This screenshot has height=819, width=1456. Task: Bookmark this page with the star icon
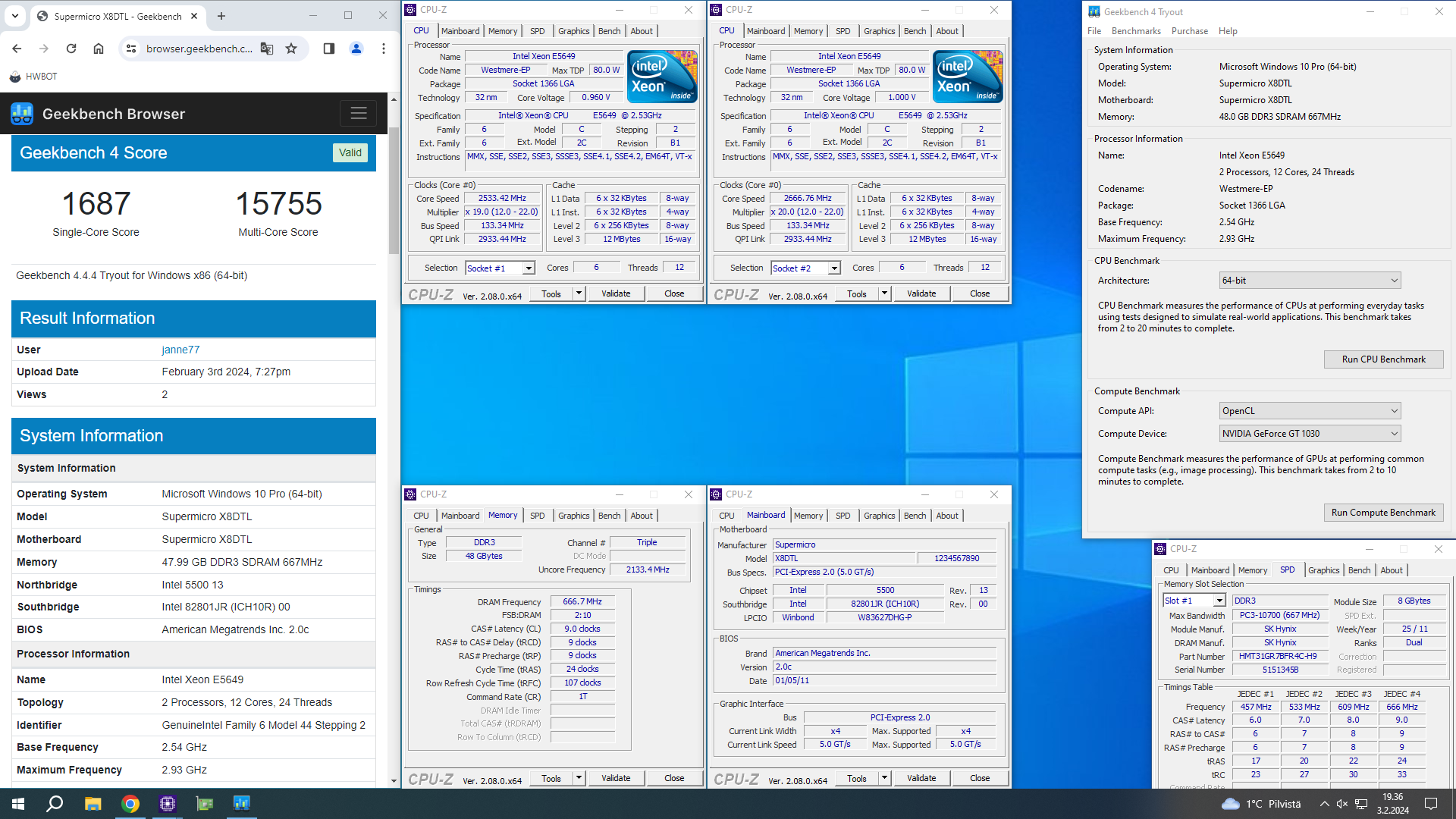coord(291,49)
